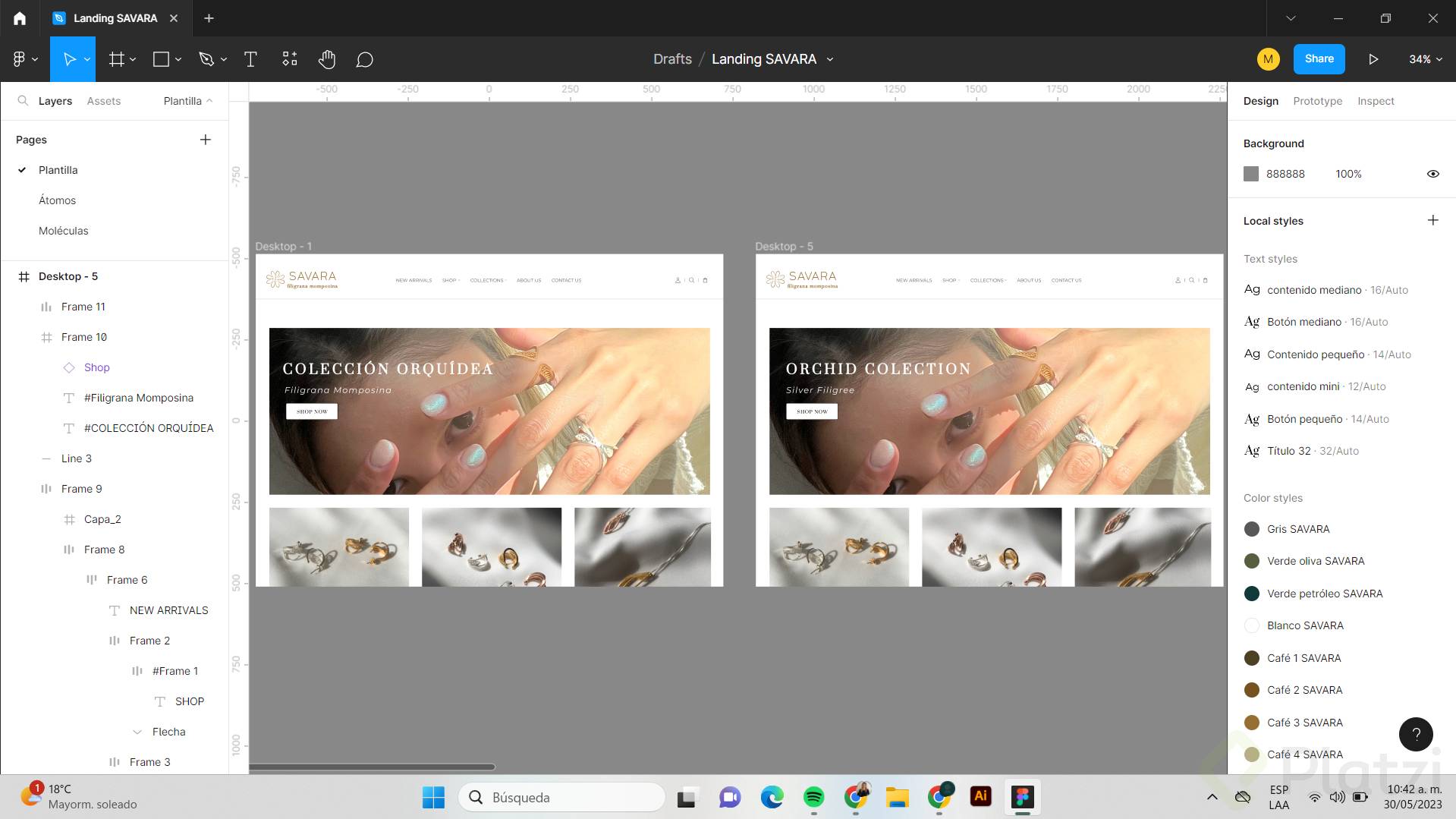Open move tools dropdown arrow
The height and width of the screenshot is (819, 1456).
click(x=87, y=59)
